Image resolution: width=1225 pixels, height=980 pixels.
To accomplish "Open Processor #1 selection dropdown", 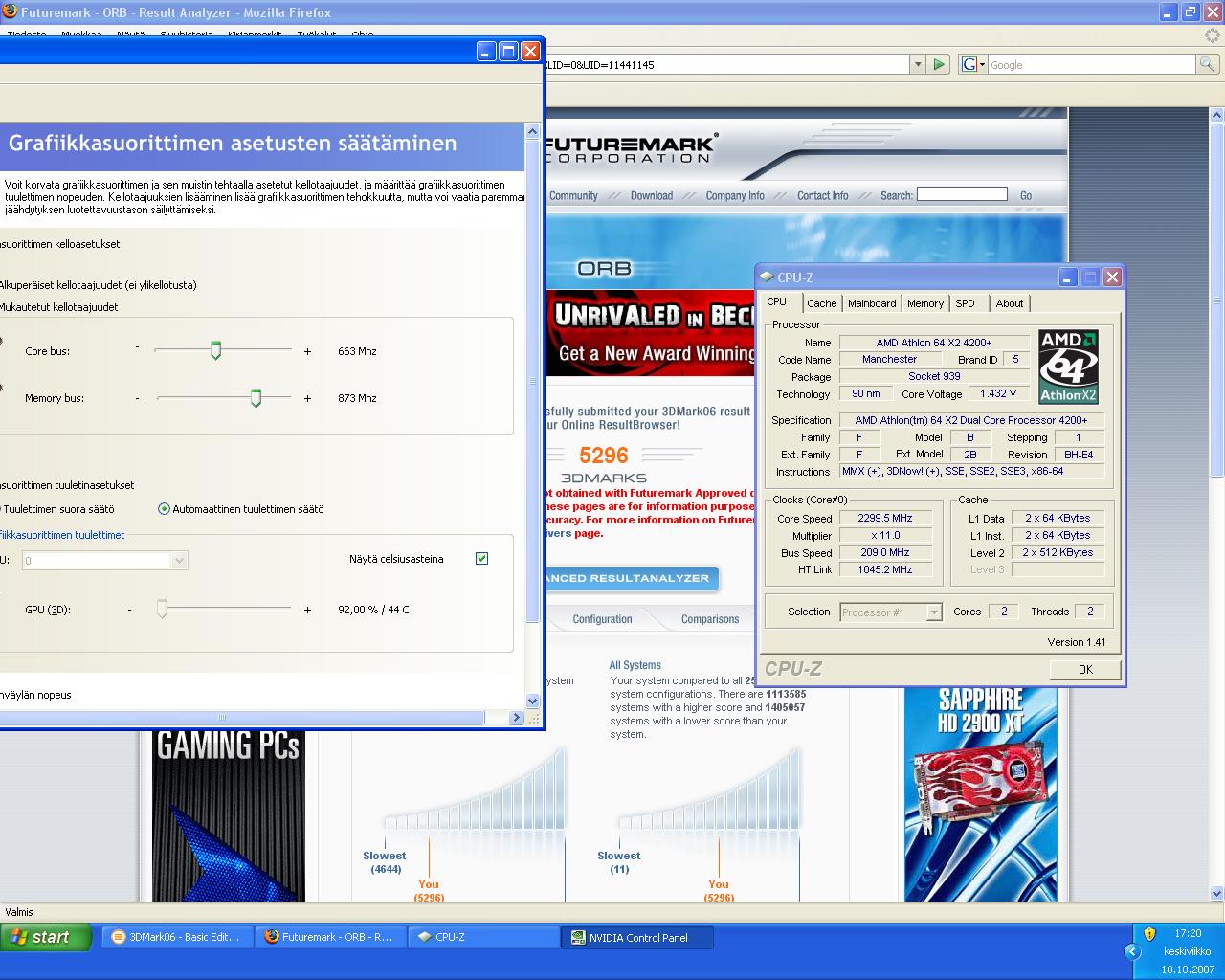I will coord(934,612).
